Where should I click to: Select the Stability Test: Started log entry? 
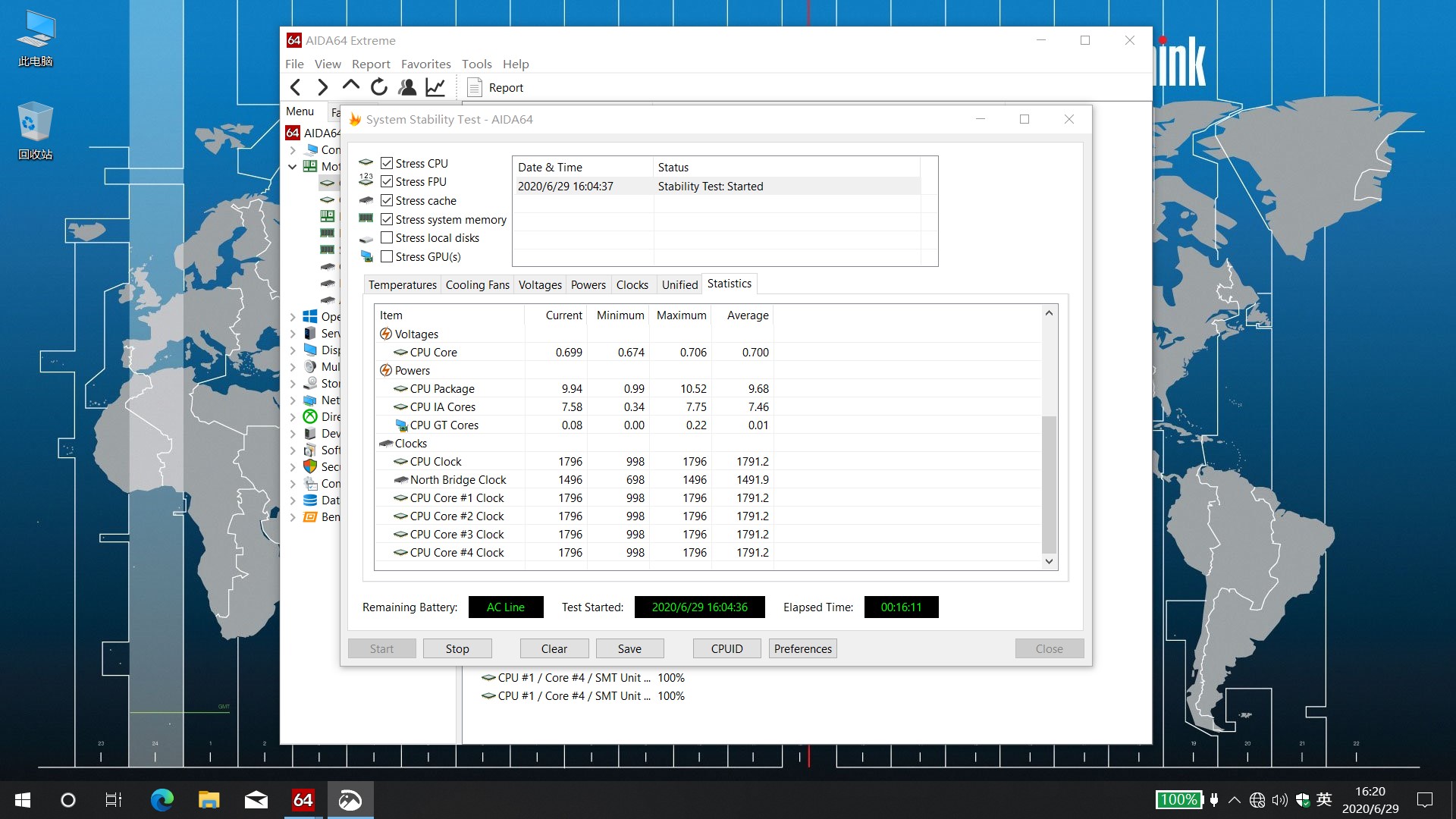(x=717, y=186)
